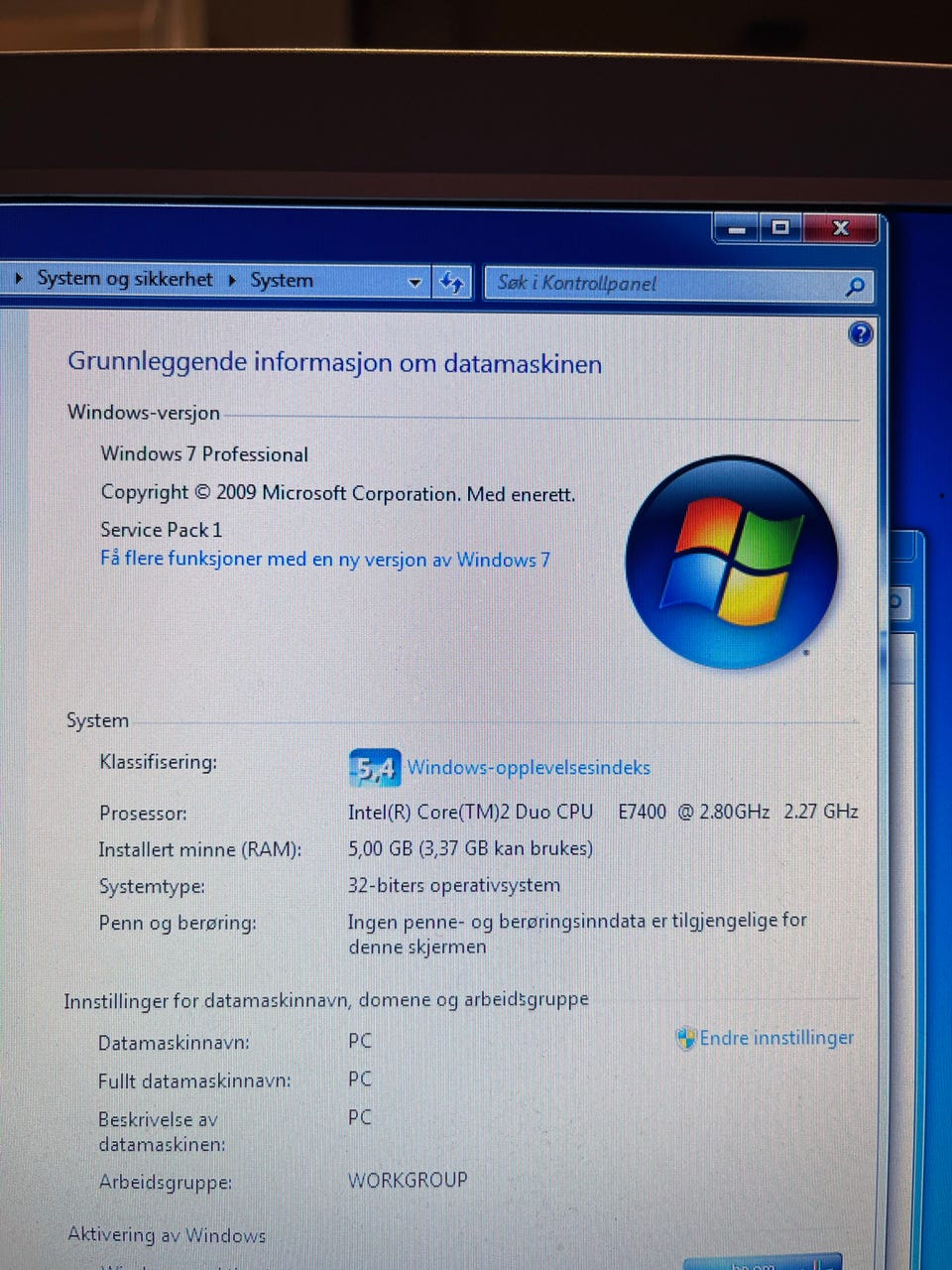Click the Windows logo orb image
The width and height of the screenshot is (952, 1270).
[x=732, y=562]
